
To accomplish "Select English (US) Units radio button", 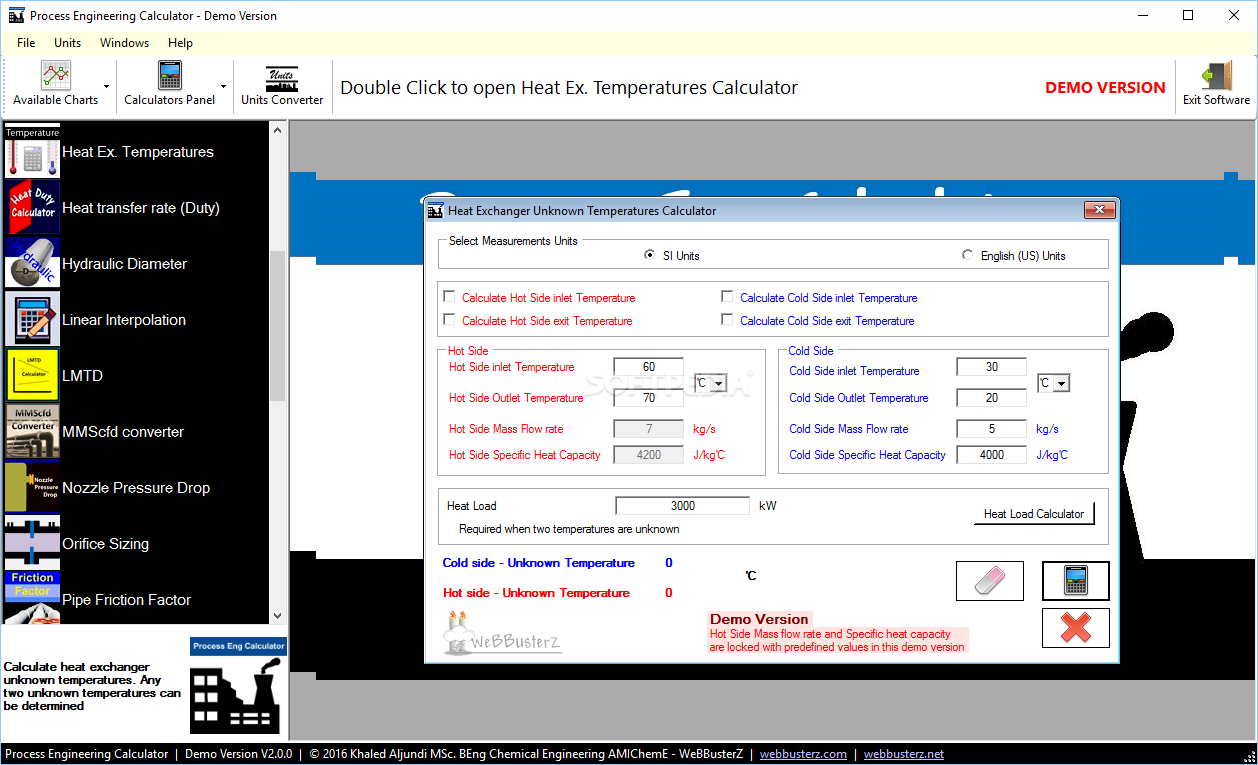I will pyautogui.click(x=967, y=255).
